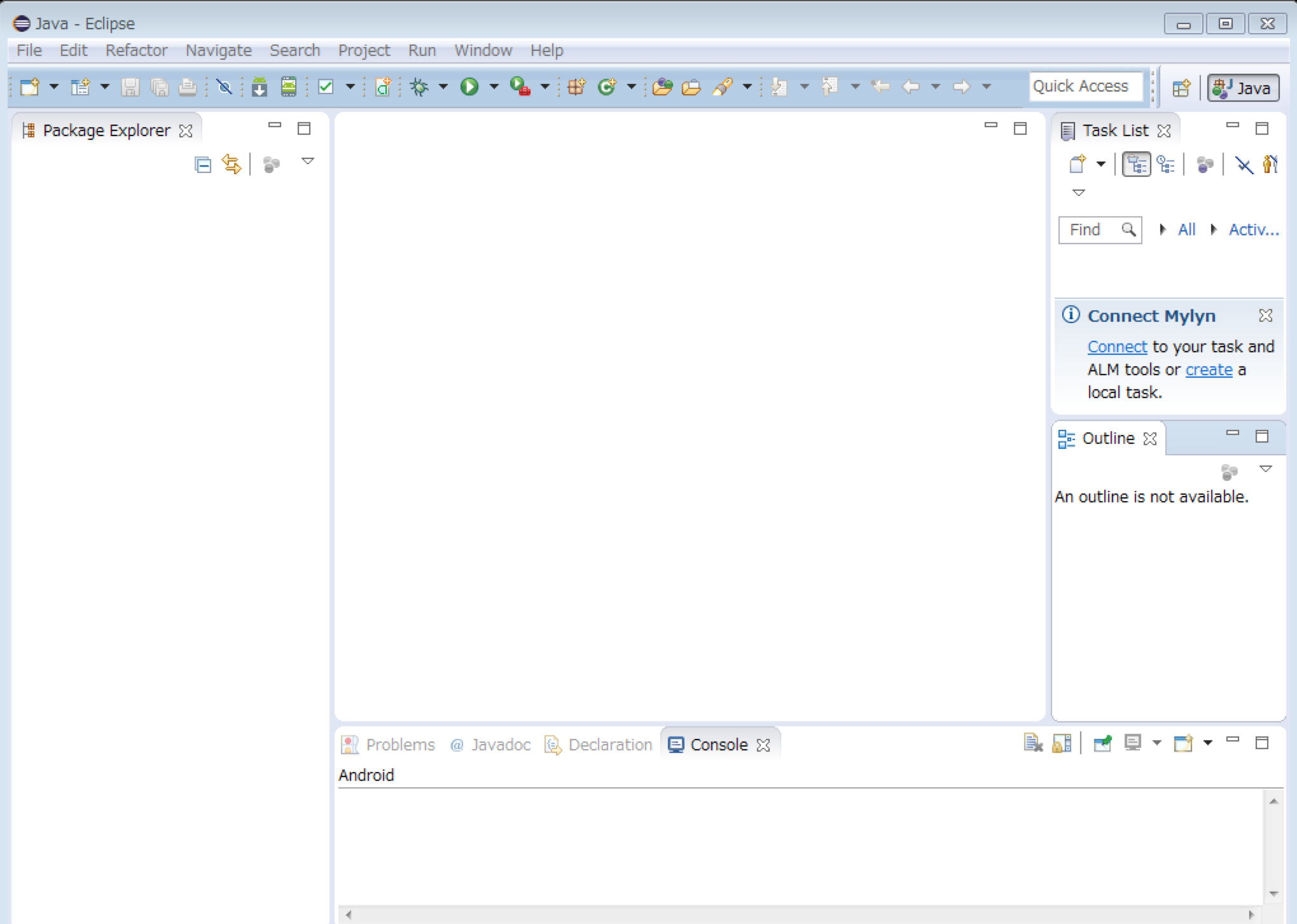Open the Refactor menu
Image resolution: width=1297 pixels, height=924 pixels.
click(x=136, y=50)
